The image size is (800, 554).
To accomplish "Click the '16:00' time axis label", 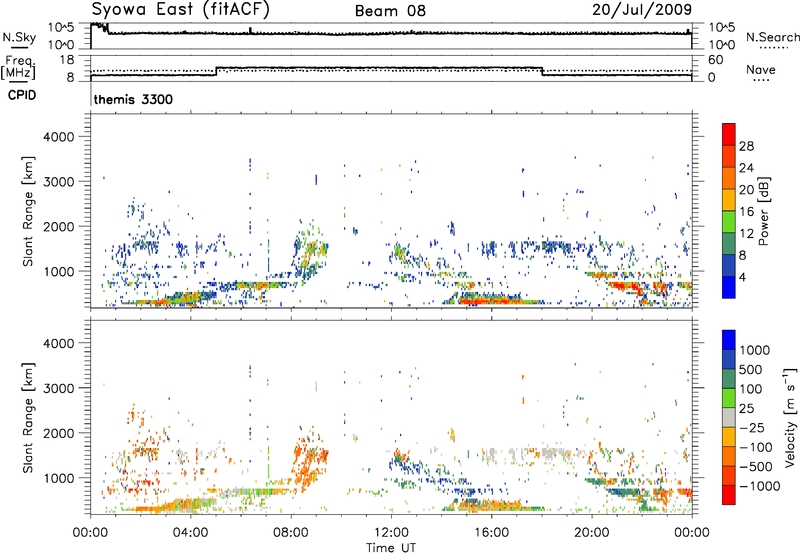I will (491, 533).
